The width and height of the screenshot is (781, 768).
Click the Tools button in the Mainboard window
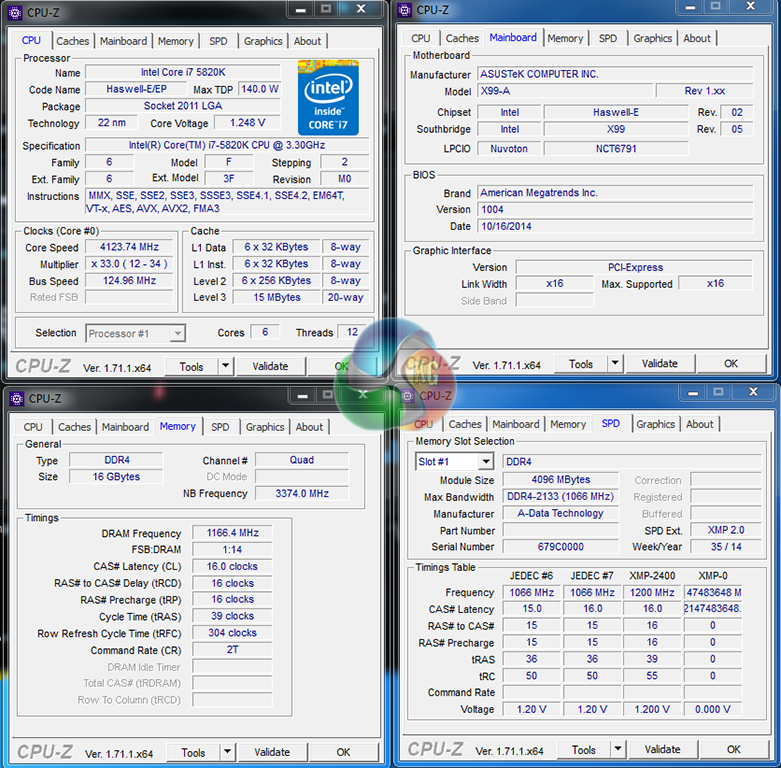coord(581,364)
